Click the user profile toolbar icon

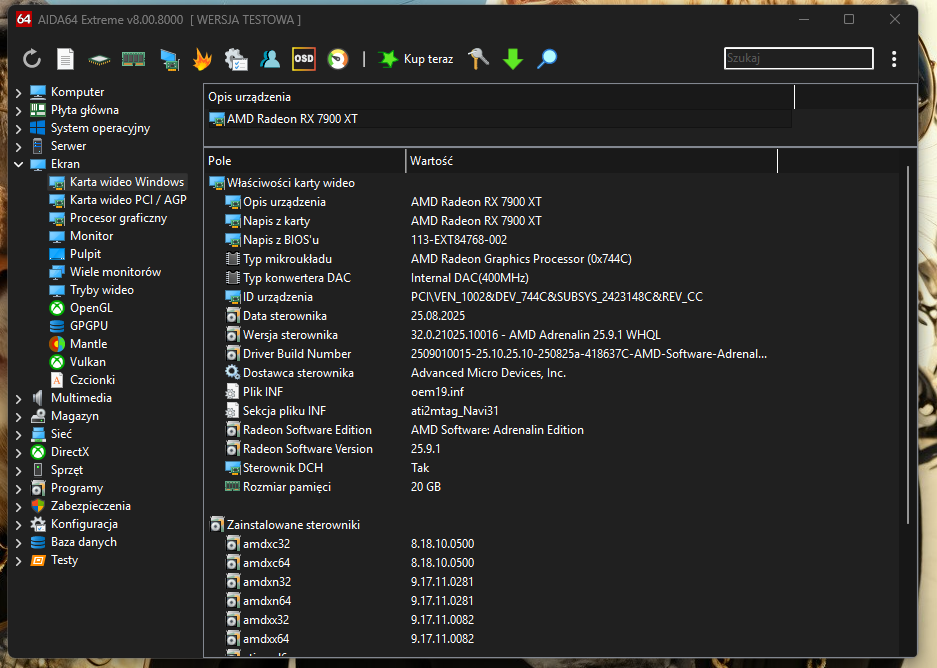click(x=270, y=59)
